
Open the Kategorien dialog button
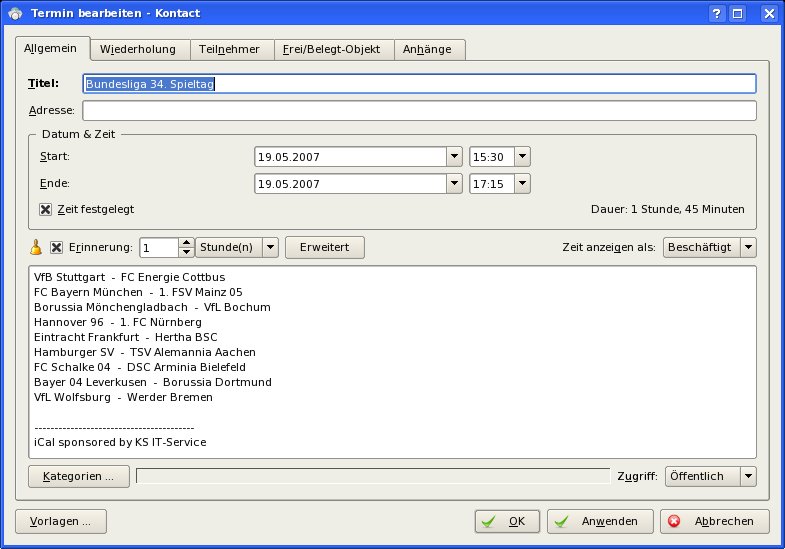click(x=79, y=476)
